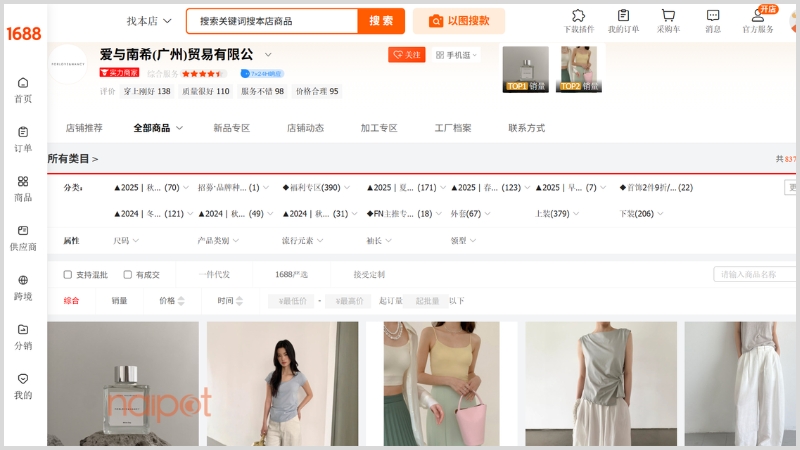This screenshot has width=800, height=450.
Task: Go to the 联系方式 tab
Action: point(526,128)
